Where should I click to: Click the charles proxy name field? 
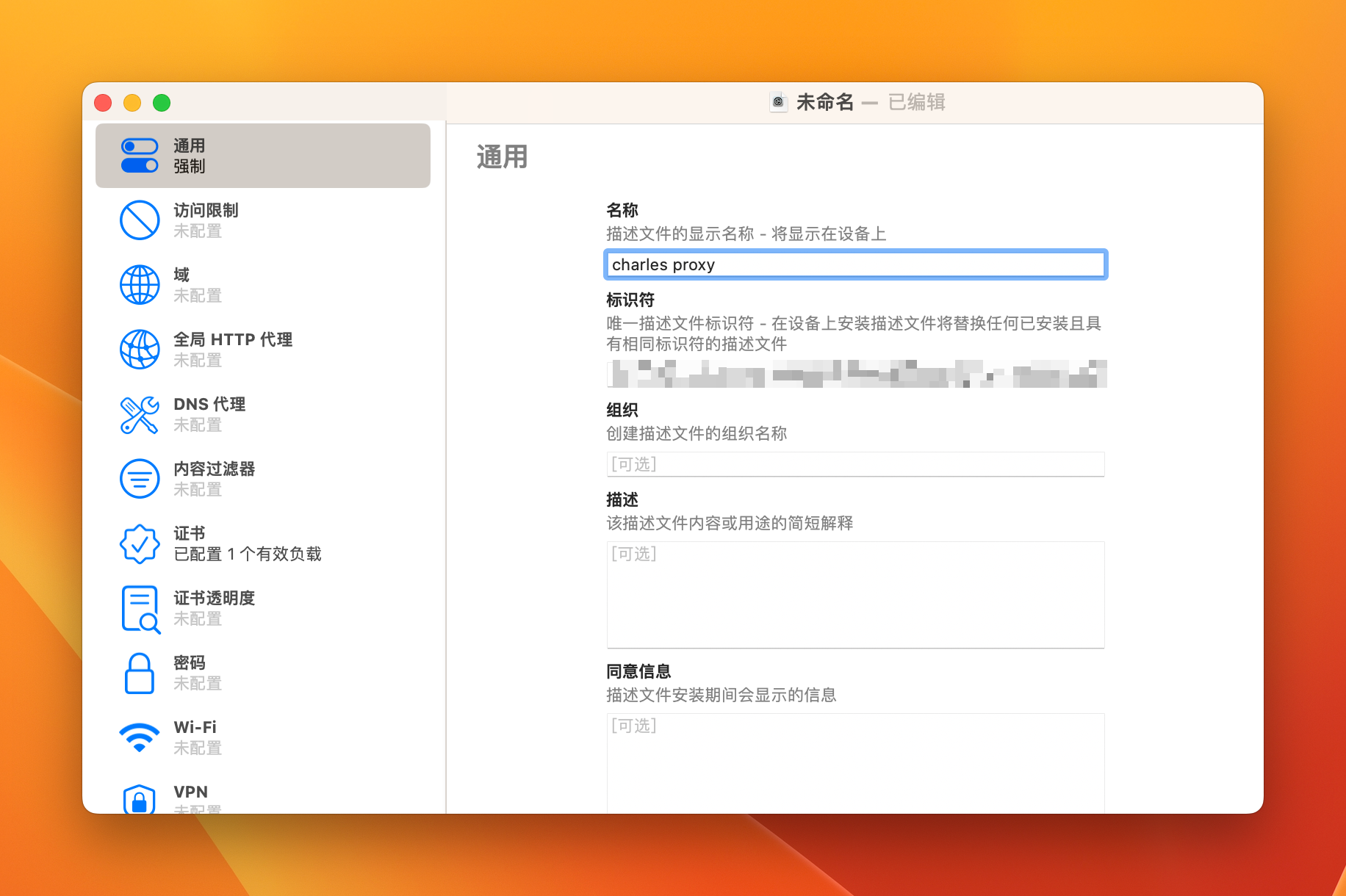[855, 264]
